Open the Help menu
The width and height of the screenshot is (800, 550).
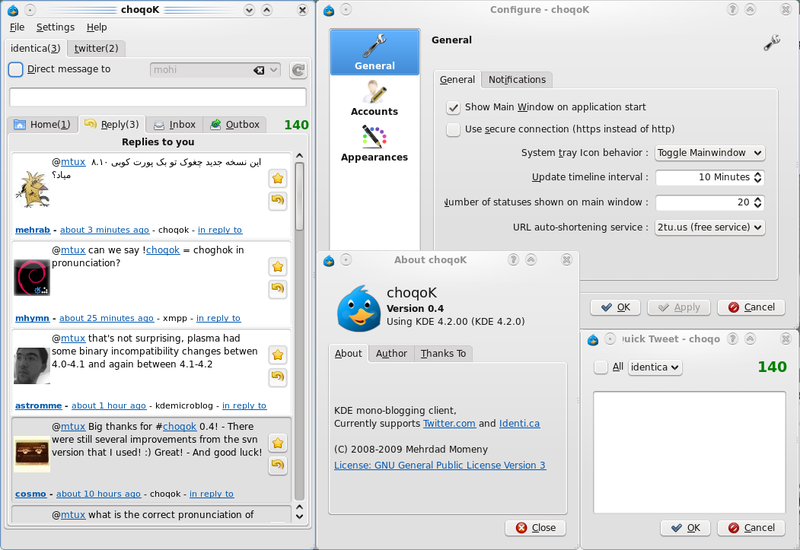pyautogui.click(x=96, y=27)
